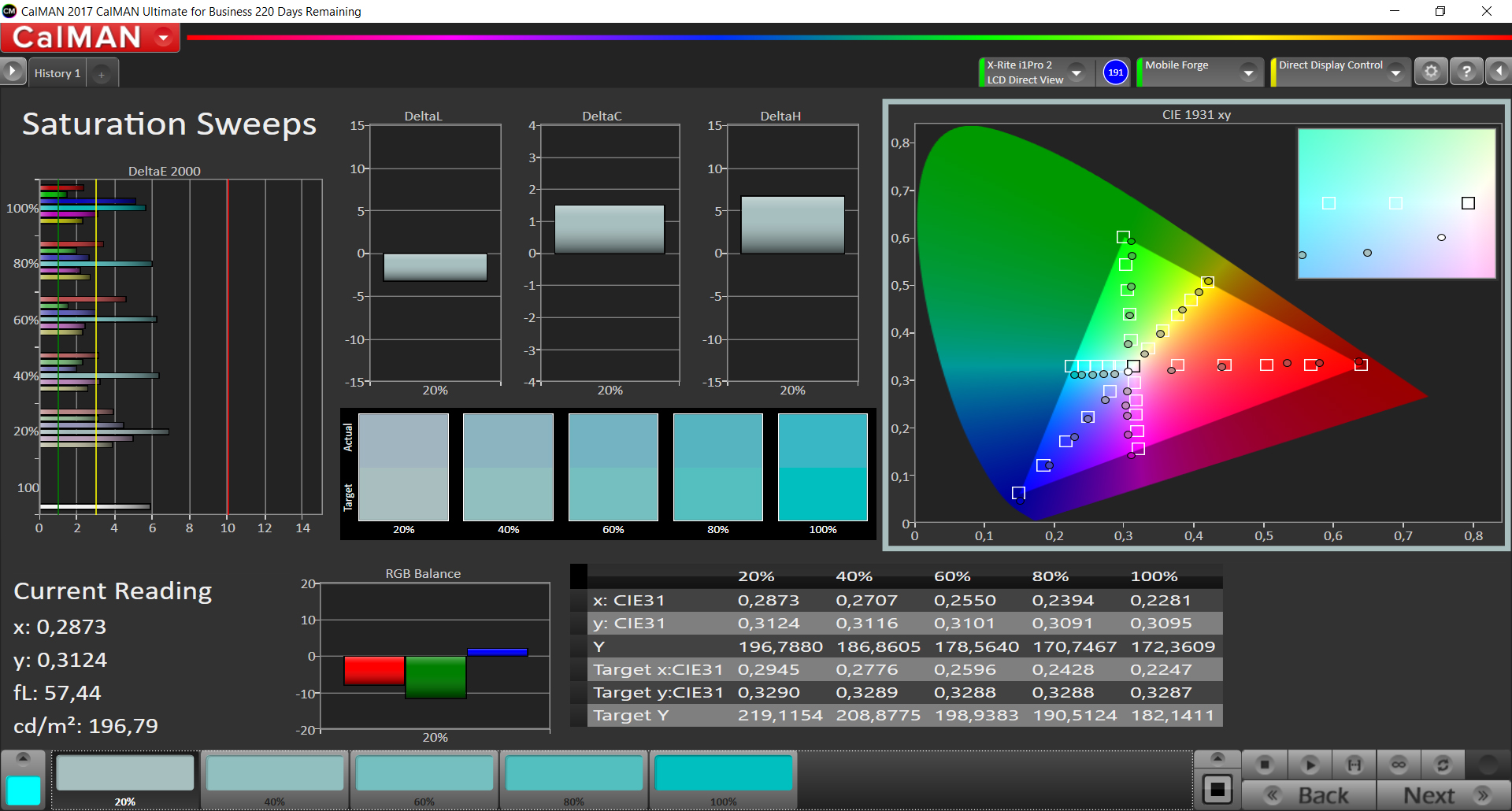Click the RGB Balance green bar
This screenshot has width=1512, height=811.
[x=435, y=677]
